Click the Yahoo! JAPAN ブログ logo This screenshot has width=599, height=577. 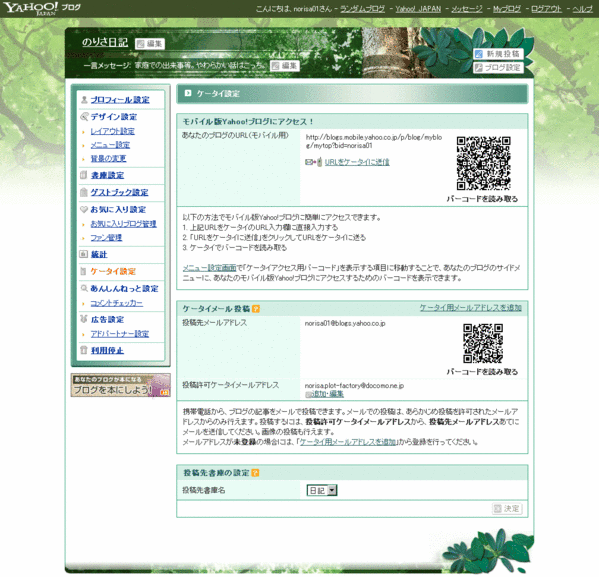(x=42, y=8)
